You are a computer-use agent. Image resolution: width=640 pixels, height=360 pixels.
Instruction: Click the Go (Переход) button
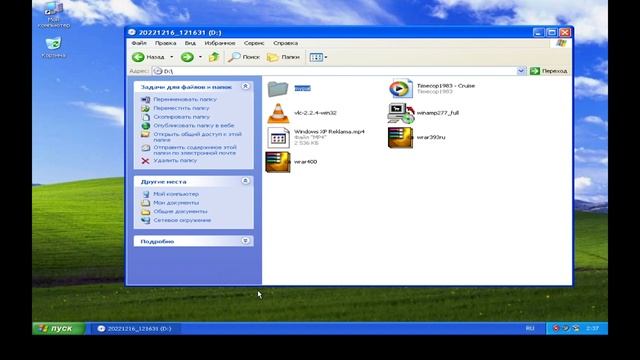[x=549, y=71]
